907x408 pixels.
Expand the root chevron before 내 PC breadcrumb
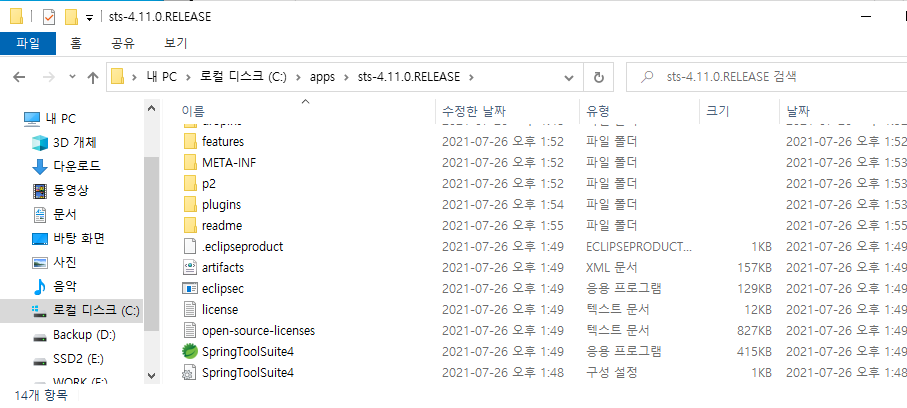pos(134,77)
